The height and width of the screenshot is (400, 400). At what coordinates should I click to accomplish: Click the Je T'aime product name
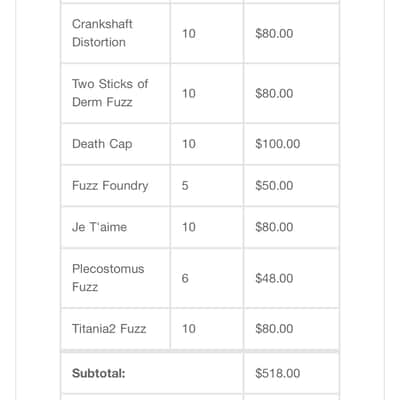99,227
